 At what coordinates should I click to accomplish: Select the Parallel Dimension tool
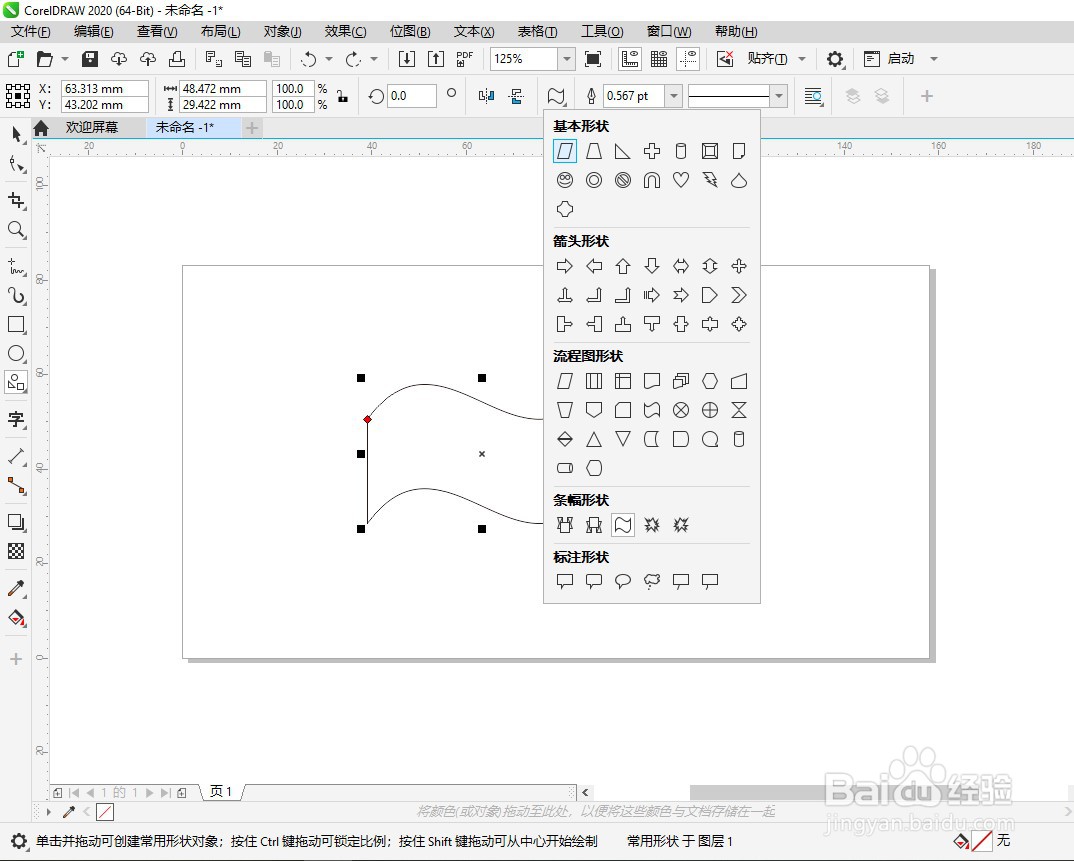point(16,456)
